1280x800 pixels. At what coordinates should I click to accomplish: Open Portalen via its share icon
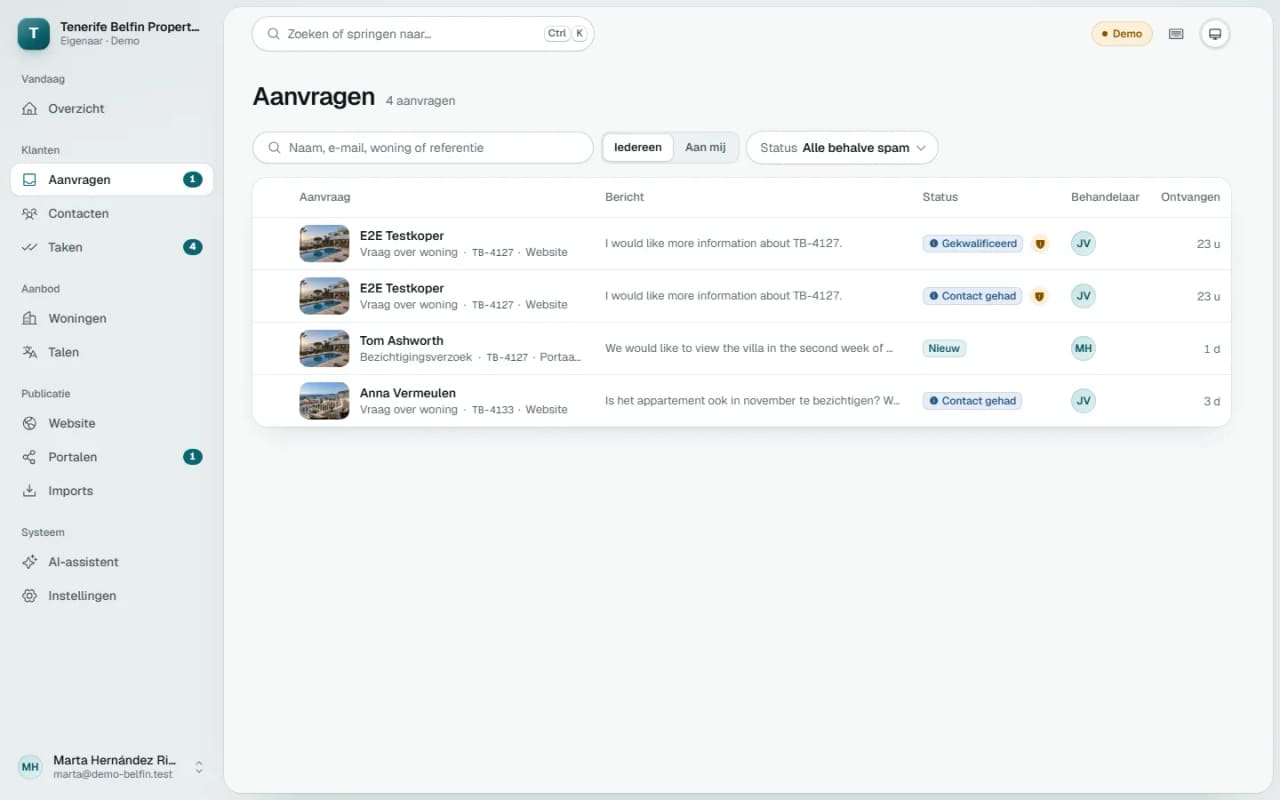click(x=30, y=457)
